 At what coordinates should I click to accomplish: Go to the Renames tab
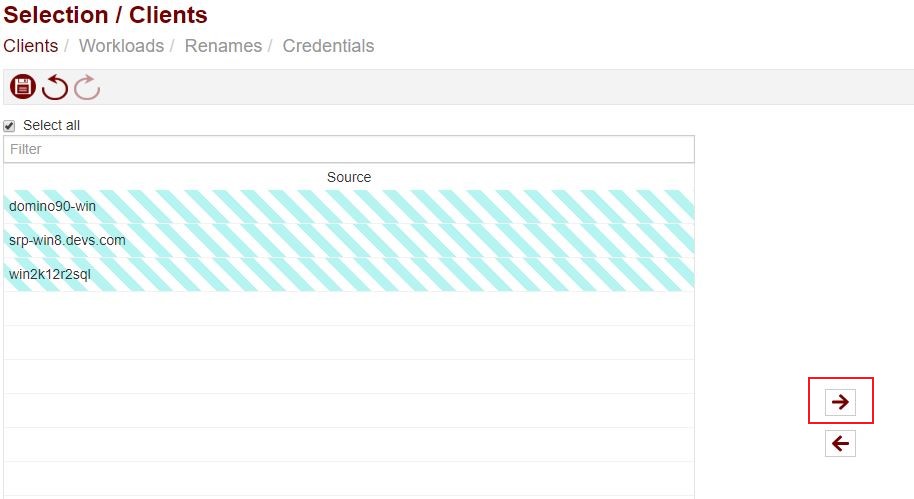[x=223, y=46]
